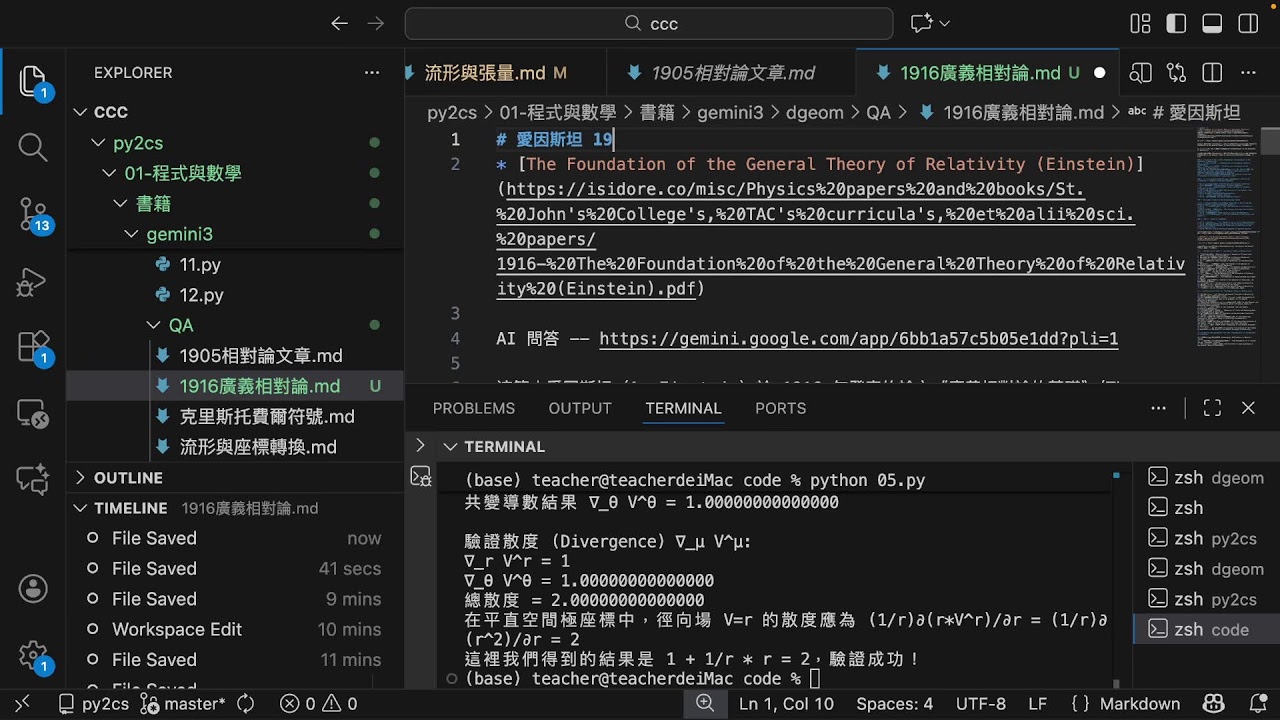Open the remote window indicator in the status bar
The height and width of the screenshot is (720, 1280).
[x=22, y=704]
